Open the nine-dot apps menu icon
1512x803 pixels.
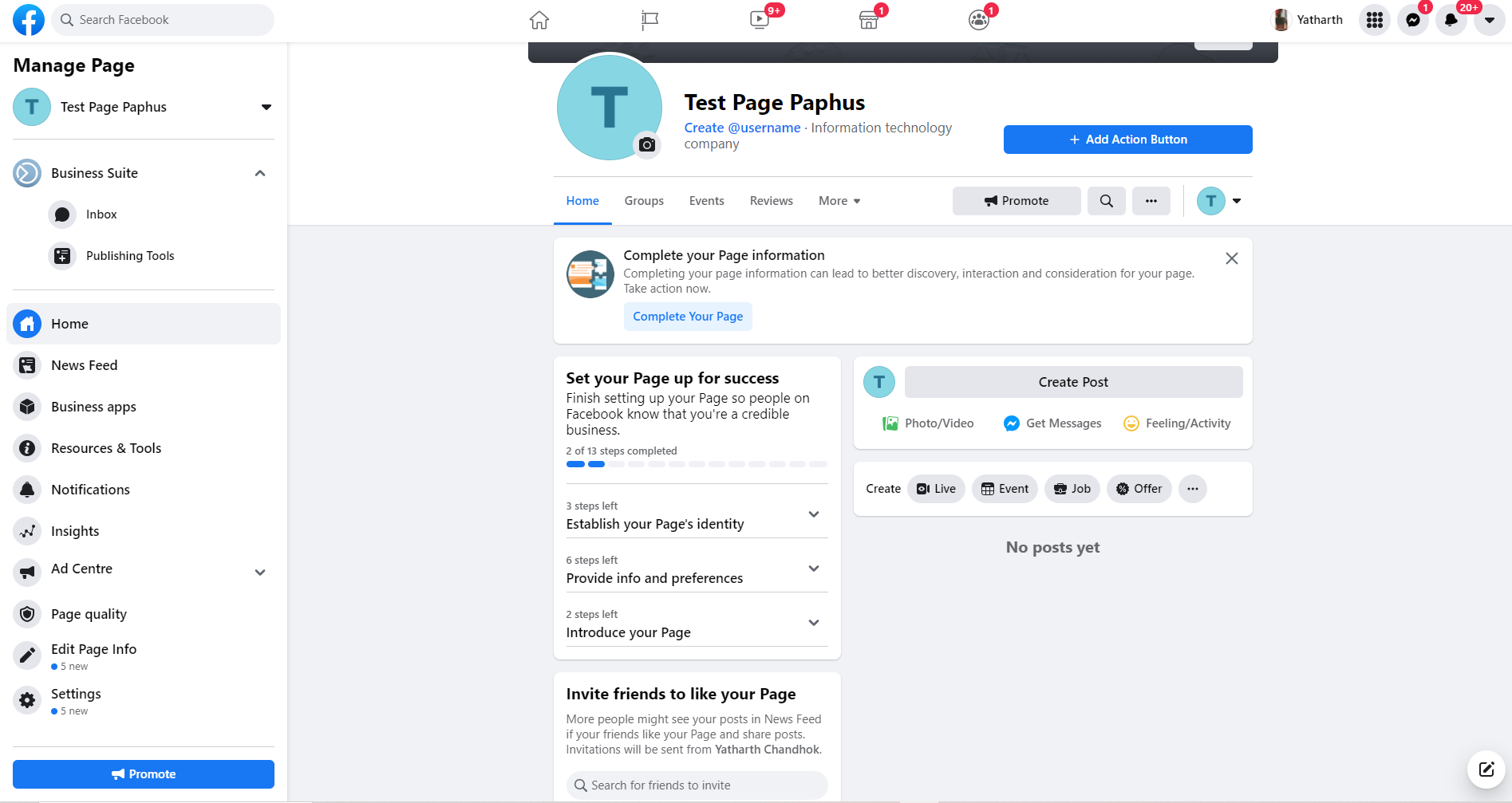(1375, 20)
